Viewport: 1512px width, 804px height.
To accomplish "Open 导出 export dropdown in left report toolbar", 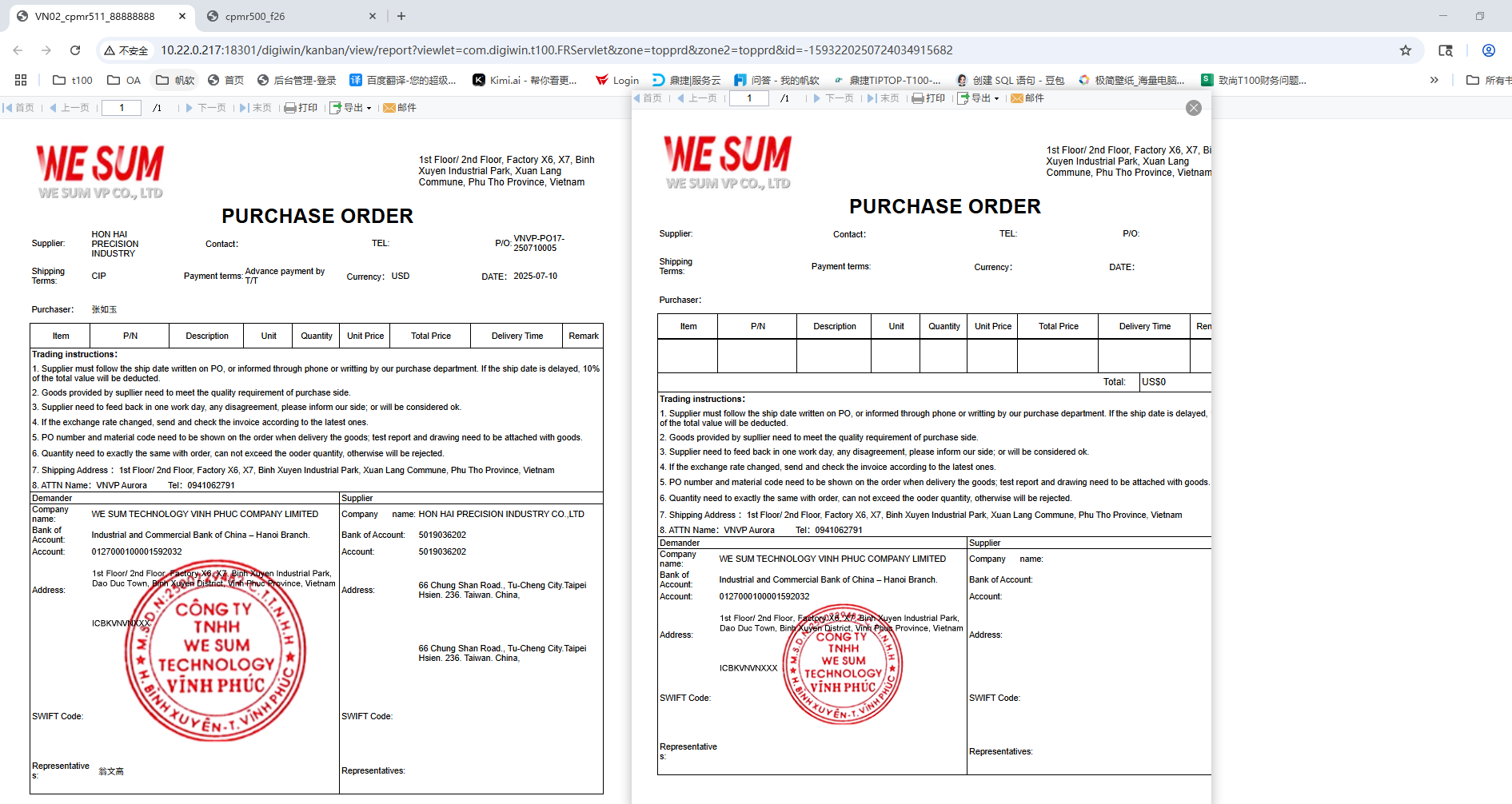I will click(351, 108).
